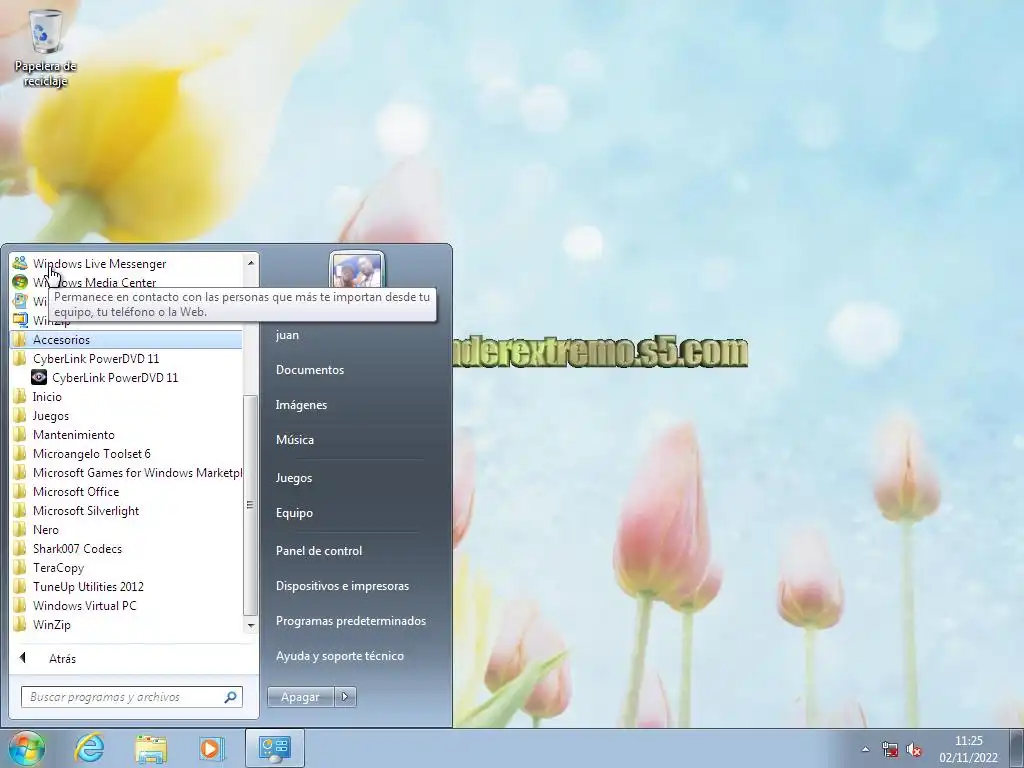Open shutdown options arrow next to Apagar
1024x768 pixels.
[345, 697]
